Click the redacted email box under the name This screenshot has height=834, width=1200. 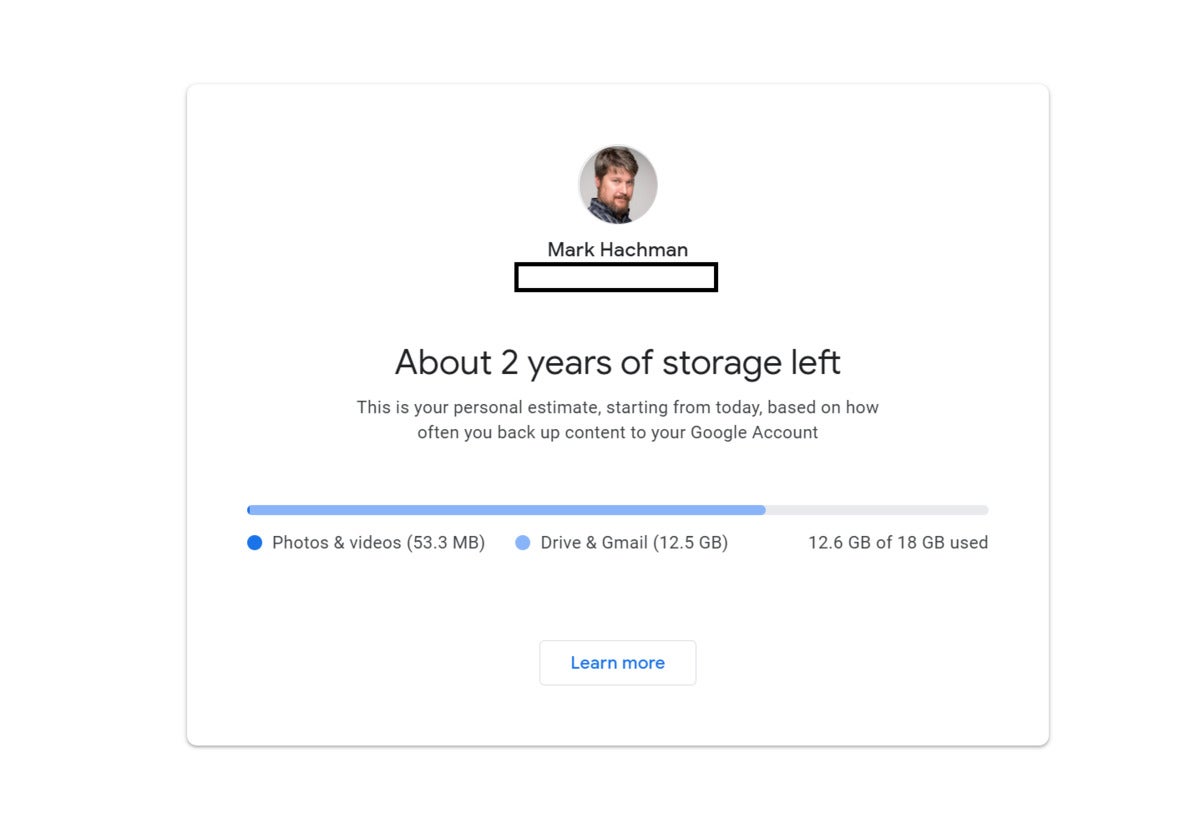pyautogui.click(x=616, y=277)
